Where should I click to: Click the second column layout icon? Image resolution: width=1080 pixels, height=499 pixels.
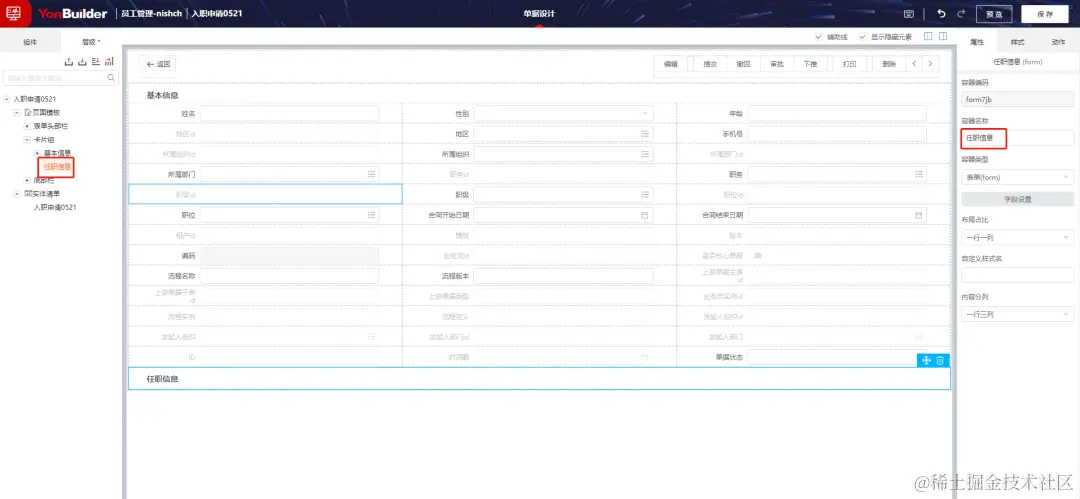[x=942, y=37]
